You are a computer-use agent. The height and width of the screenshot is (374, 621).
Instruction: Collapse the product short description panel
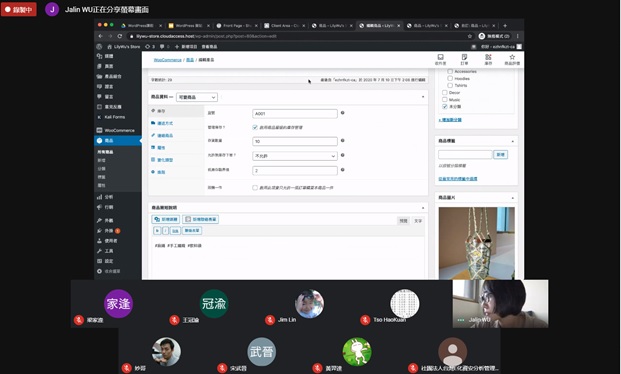click(x=423, y=208)
